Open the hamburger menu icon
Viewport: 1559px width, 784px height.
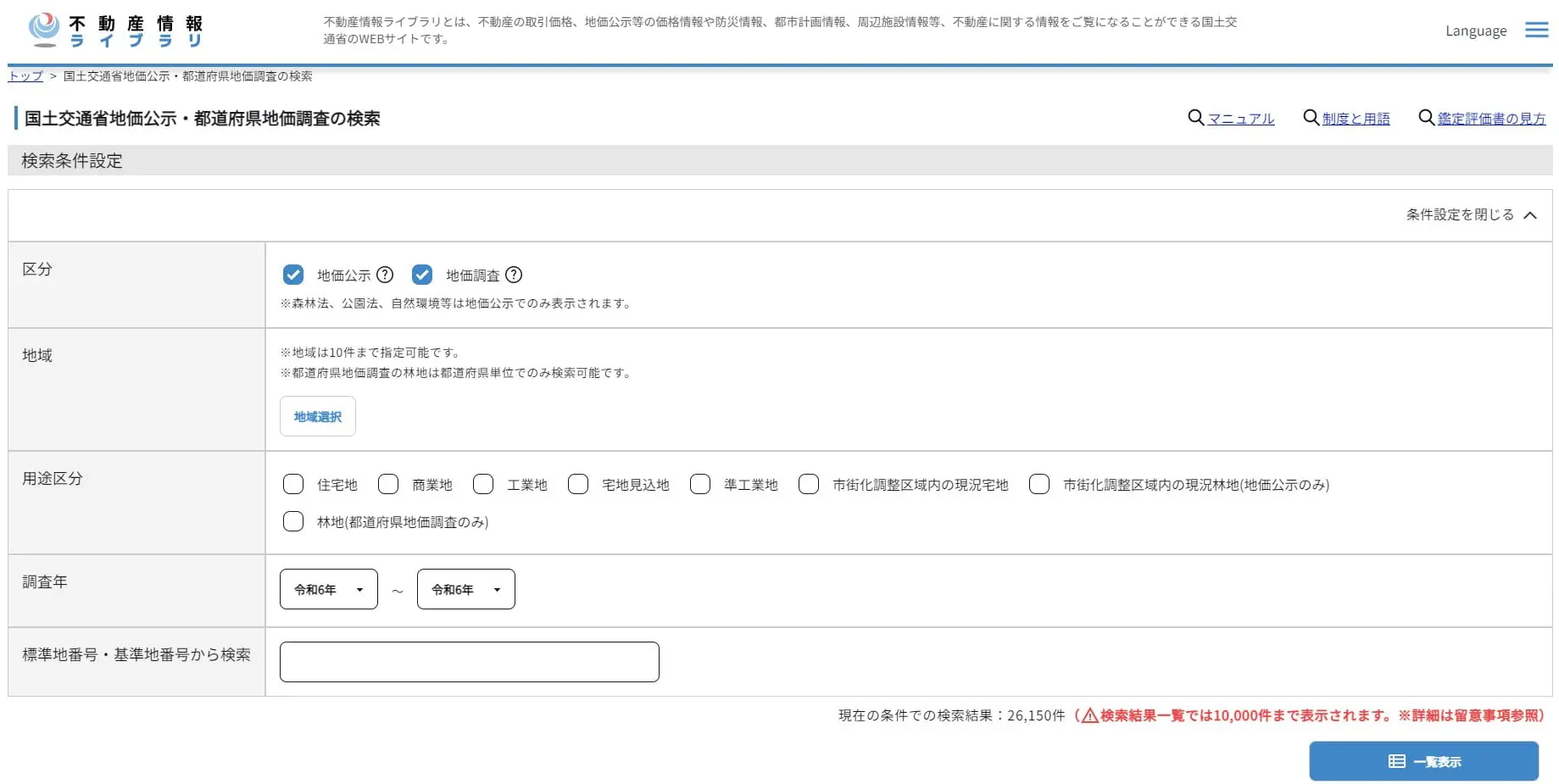point(1535,30)
